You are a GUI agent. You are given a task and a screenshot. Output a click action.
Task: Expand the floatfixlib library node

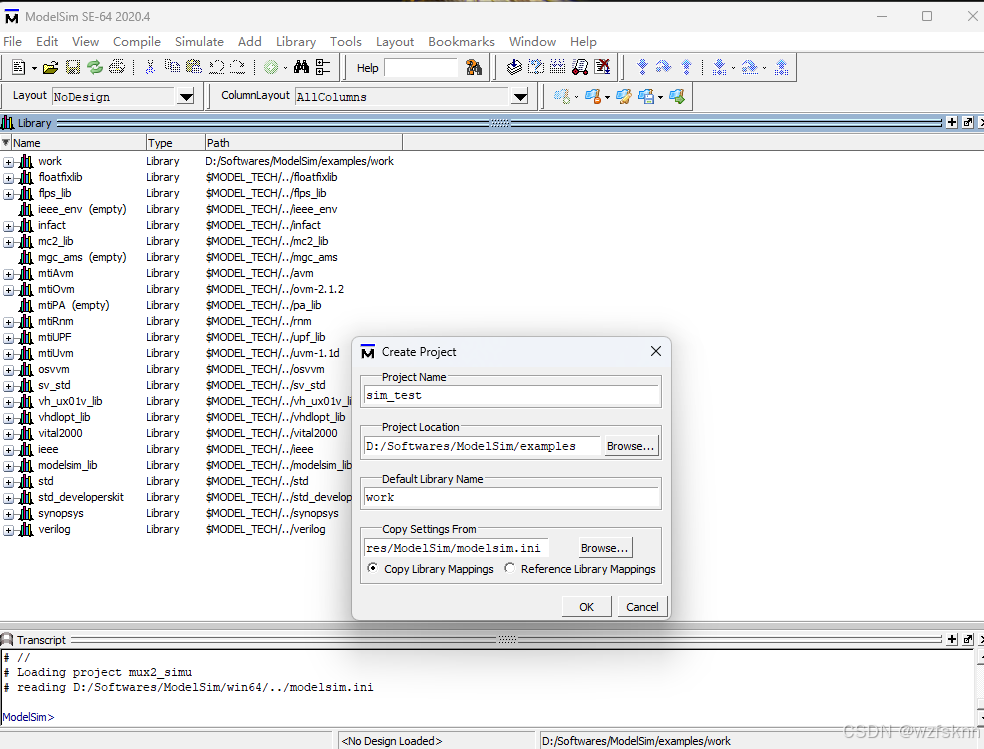coord(8,178)
